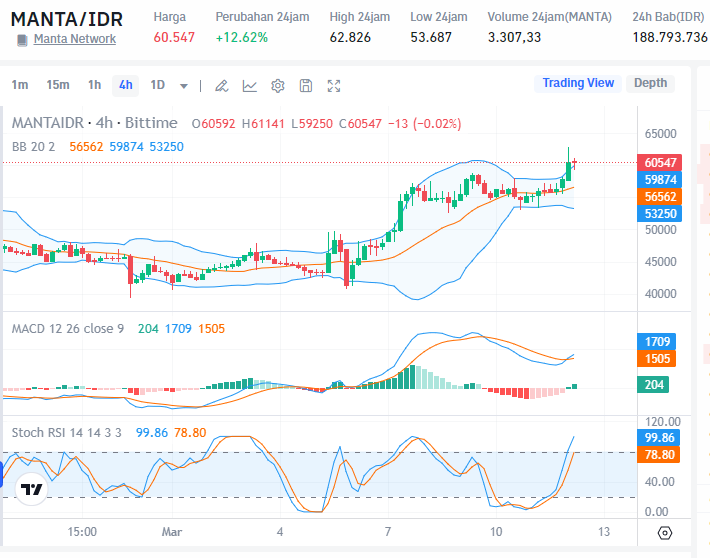
Task: Click the blue 53250 lower band tag
Action: point(659,213)
